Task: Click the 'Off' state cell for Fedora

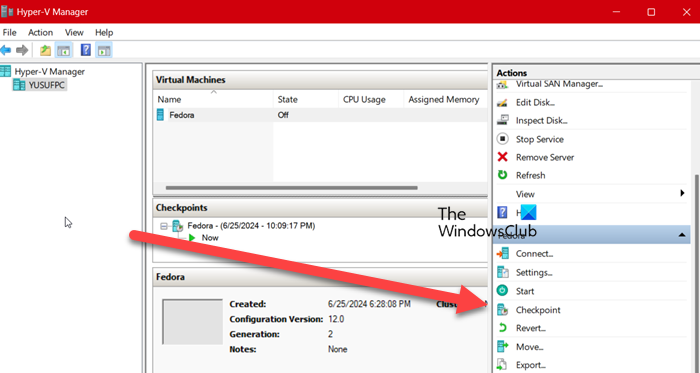Action: 283,115
